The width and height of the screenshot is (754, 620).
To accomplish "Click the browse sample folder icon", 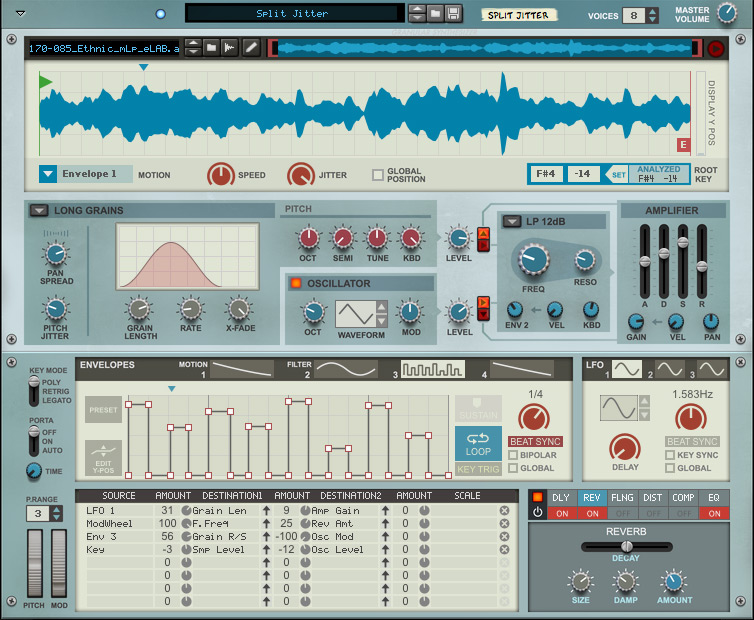I will pos(212,48).
